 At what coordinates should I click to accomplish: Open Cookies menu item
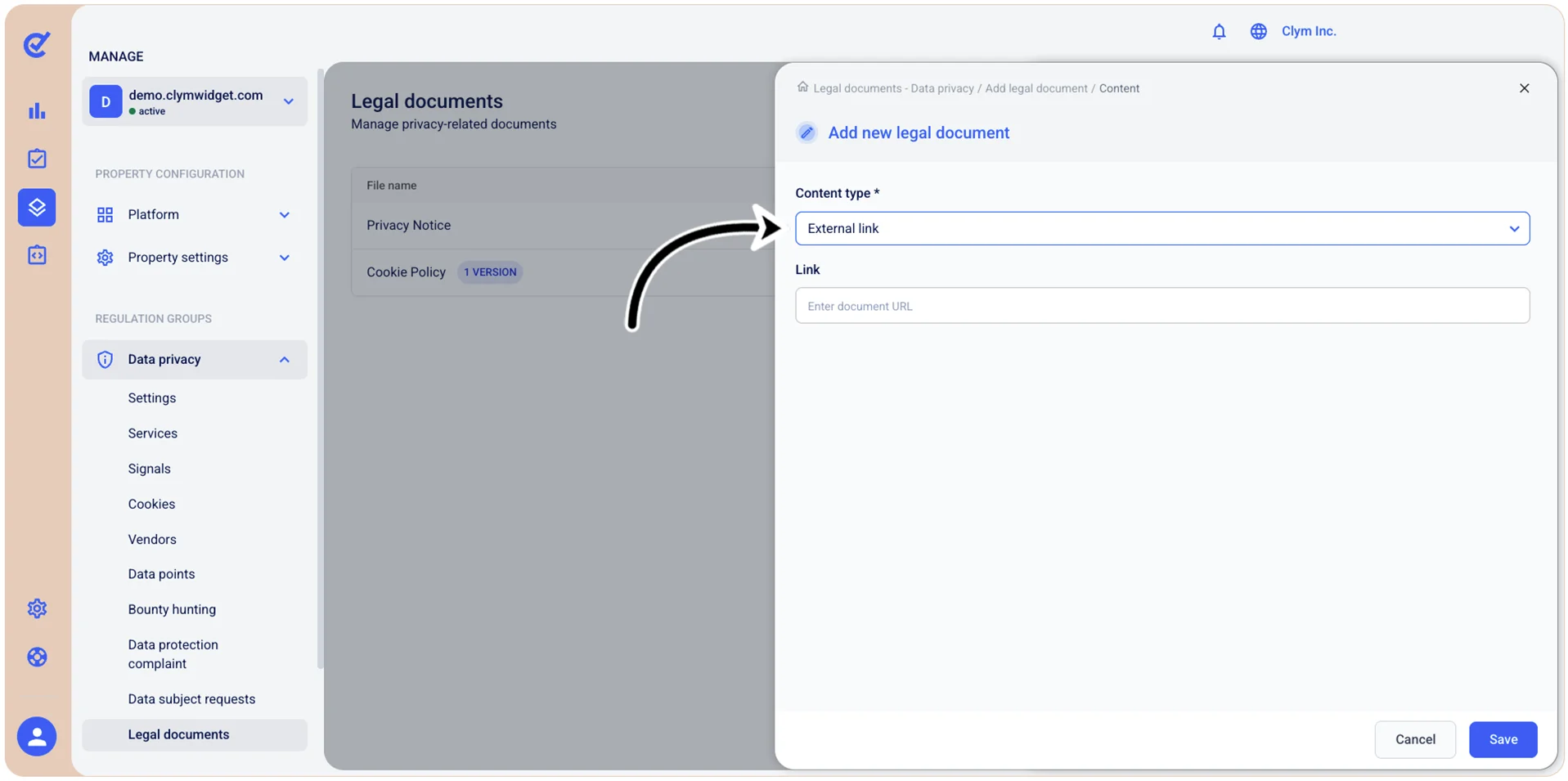(151, 504)
